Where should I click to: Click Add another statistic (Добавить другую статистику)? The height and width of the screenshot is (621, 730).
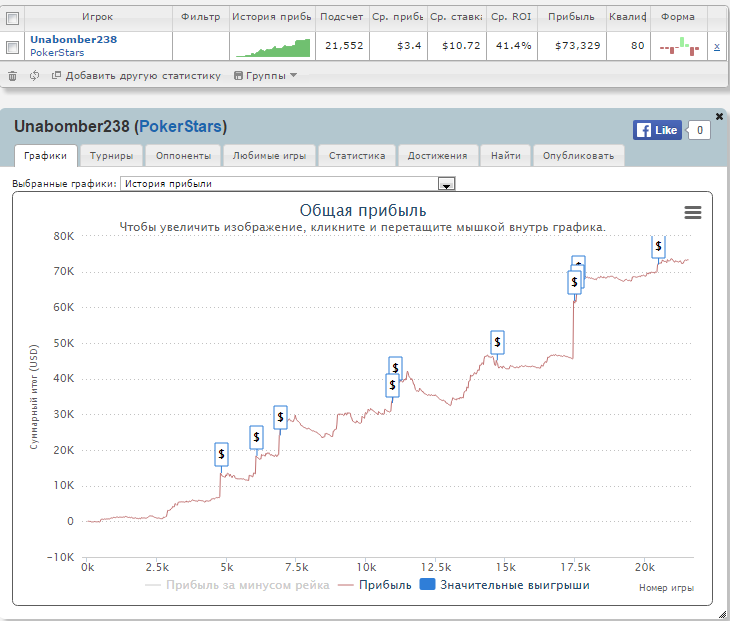136,75
